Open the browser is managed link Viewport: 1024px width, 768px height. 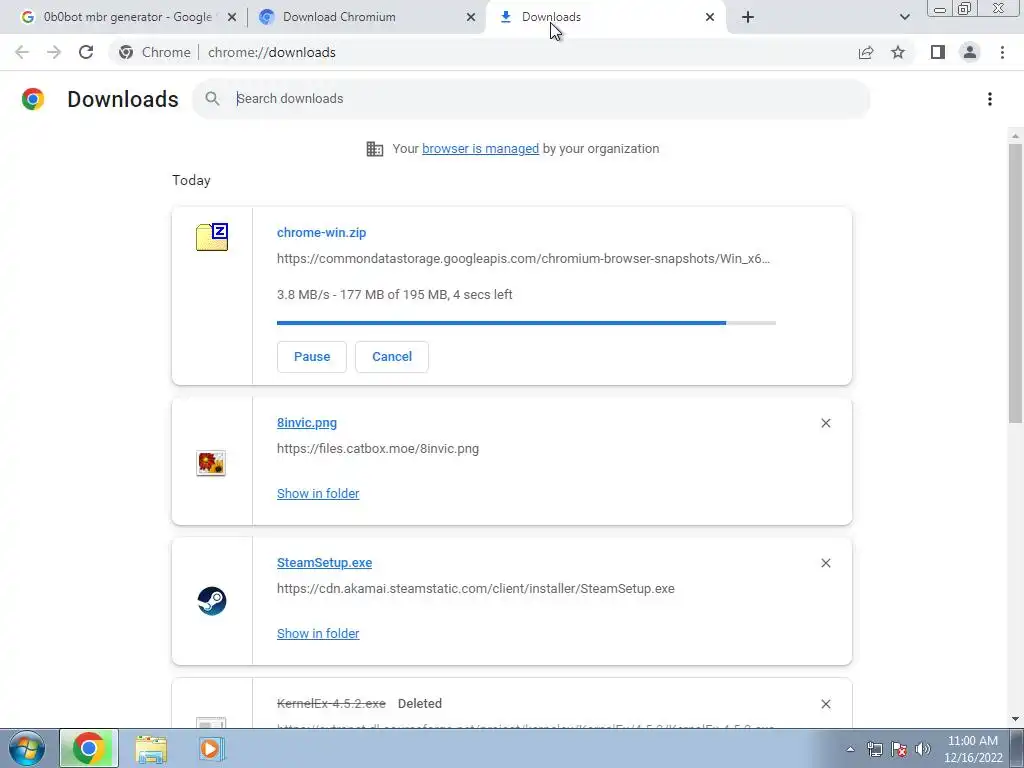(481, 149)
